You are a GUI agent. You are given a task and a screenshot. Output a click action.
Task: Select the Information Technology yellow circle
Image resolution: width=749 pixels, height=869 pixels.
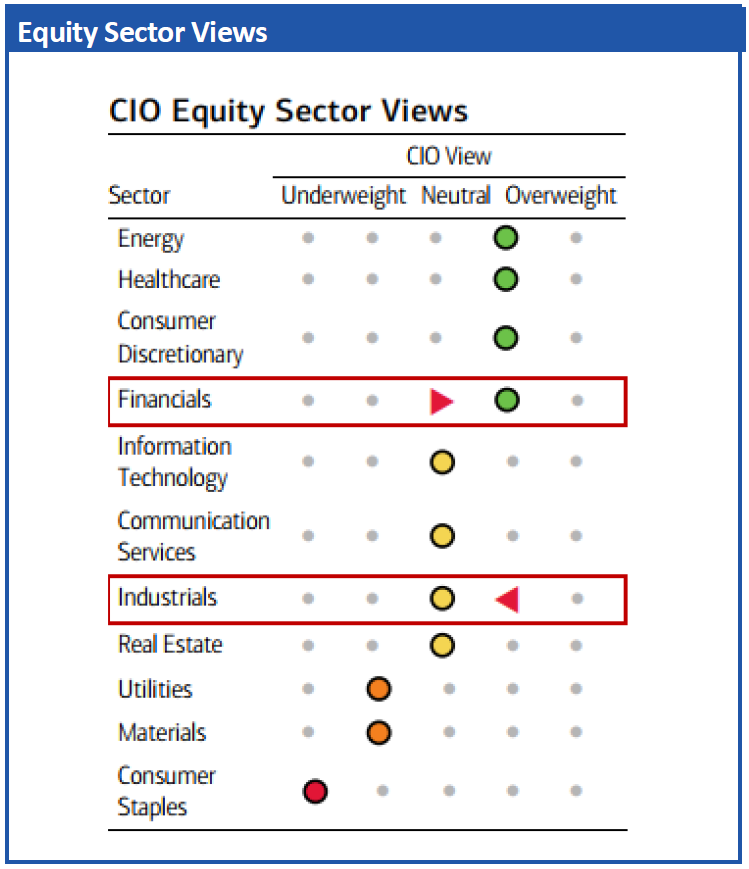click(442, 462)
